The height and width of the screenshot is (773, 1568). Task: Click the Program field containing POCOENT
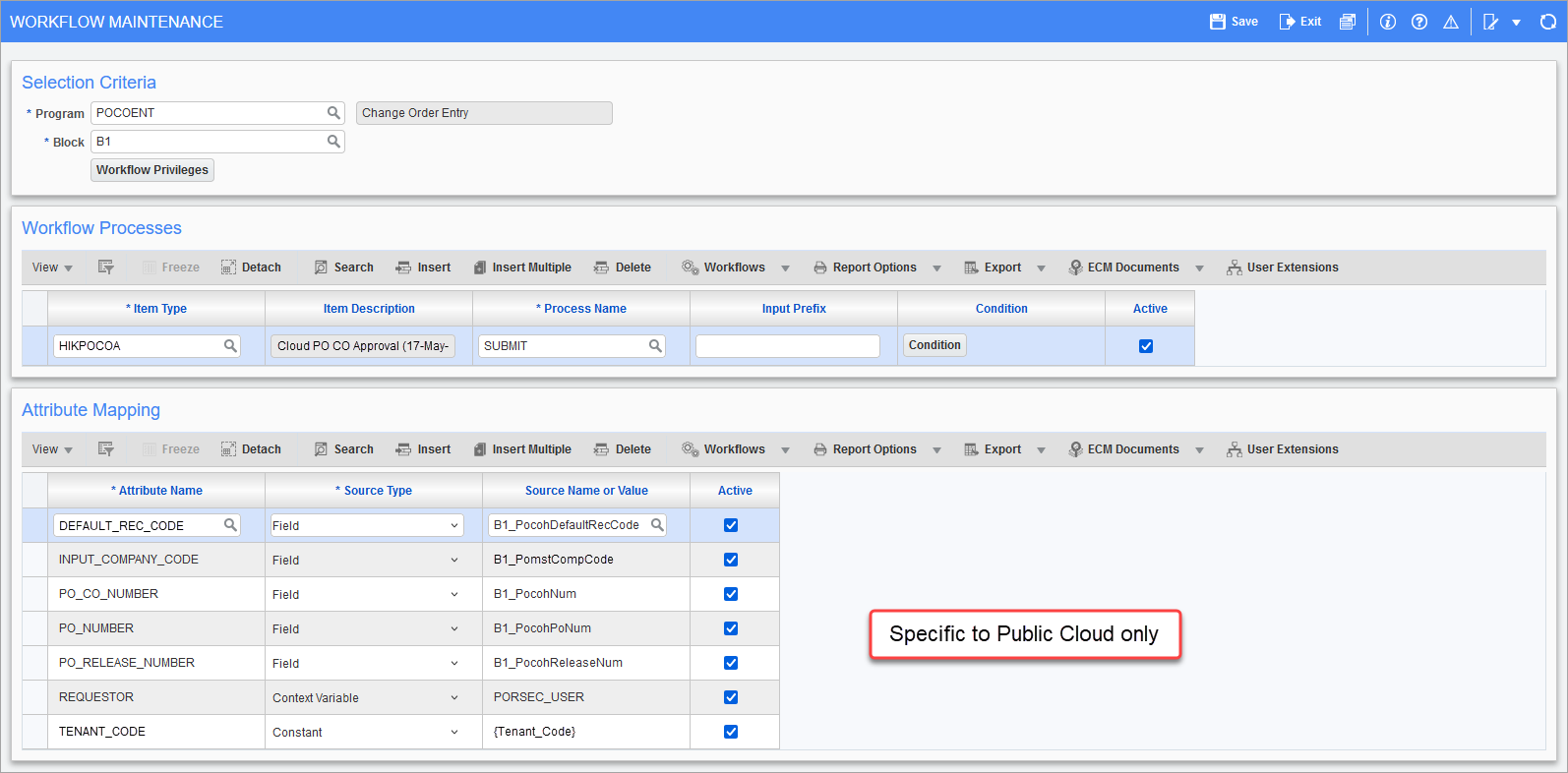click(x=217, y=113)
